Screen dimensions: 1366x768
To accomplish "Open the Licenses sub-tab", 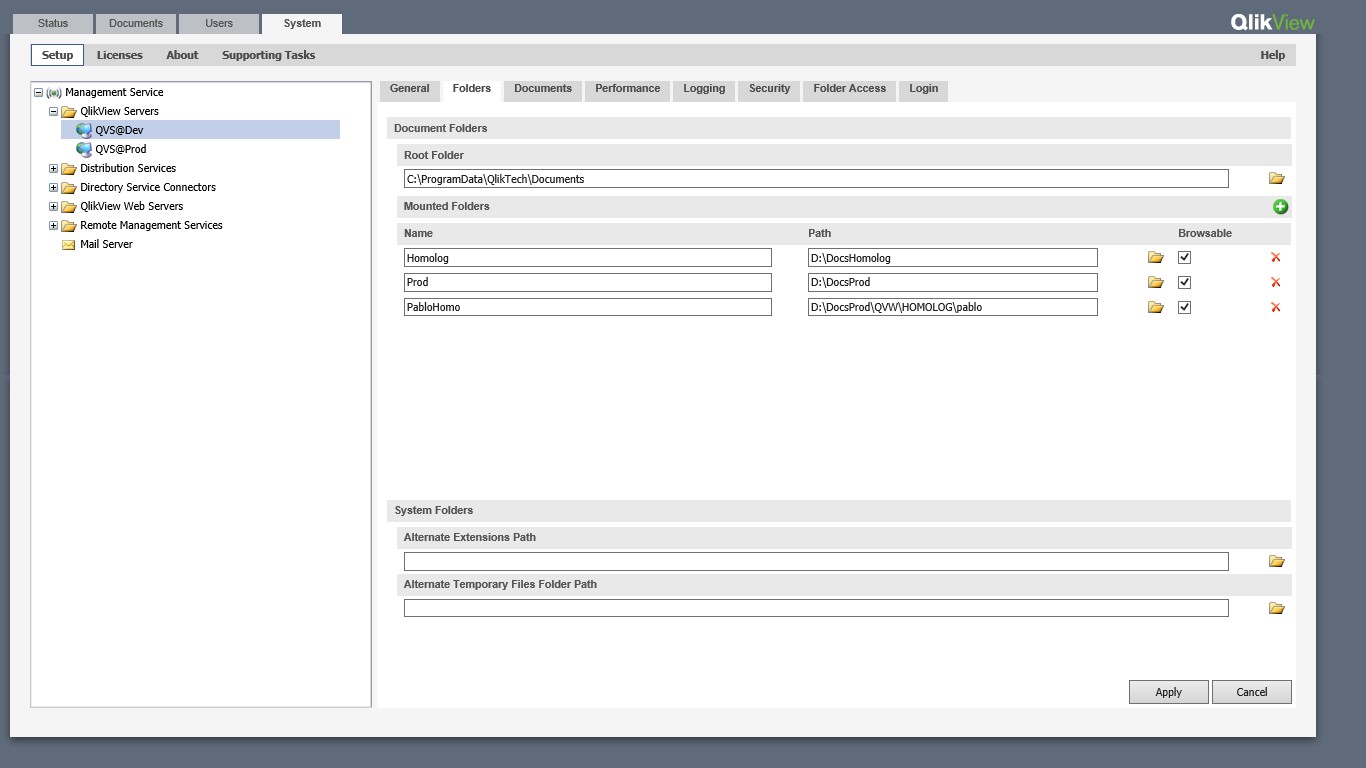I will pyautogui.click(x=119, y=55).
